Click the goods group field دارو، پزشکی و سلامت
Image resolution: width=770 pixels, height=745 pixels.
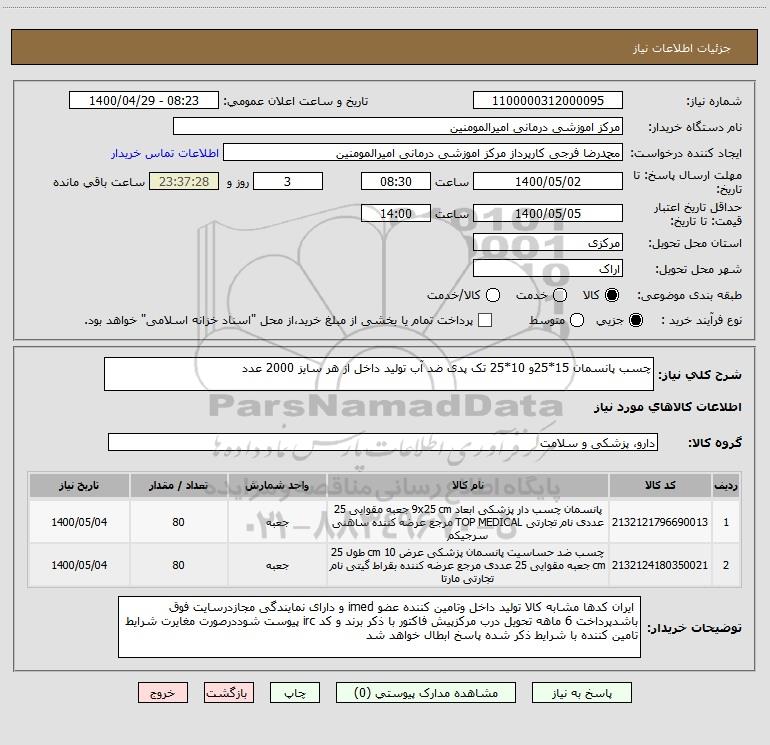[383, 442]
